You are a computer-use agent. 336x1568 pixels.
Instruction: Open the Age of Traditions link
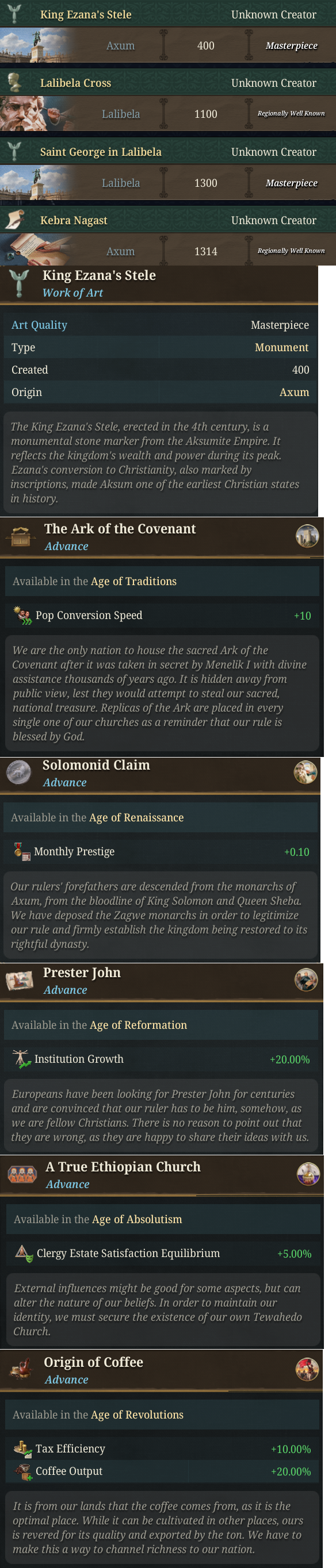click(x=133, y=581)
